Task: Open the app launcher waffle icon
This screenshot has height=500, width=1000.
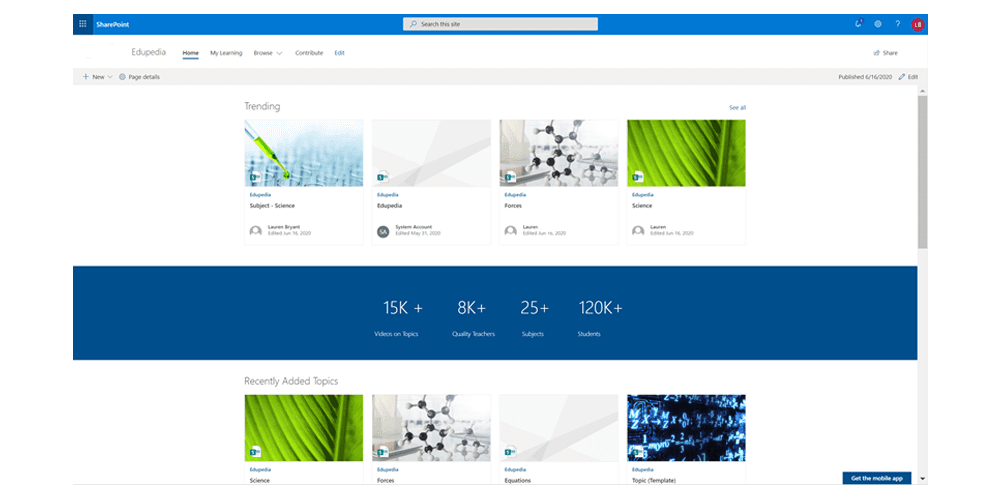Action: pos(82,24)
